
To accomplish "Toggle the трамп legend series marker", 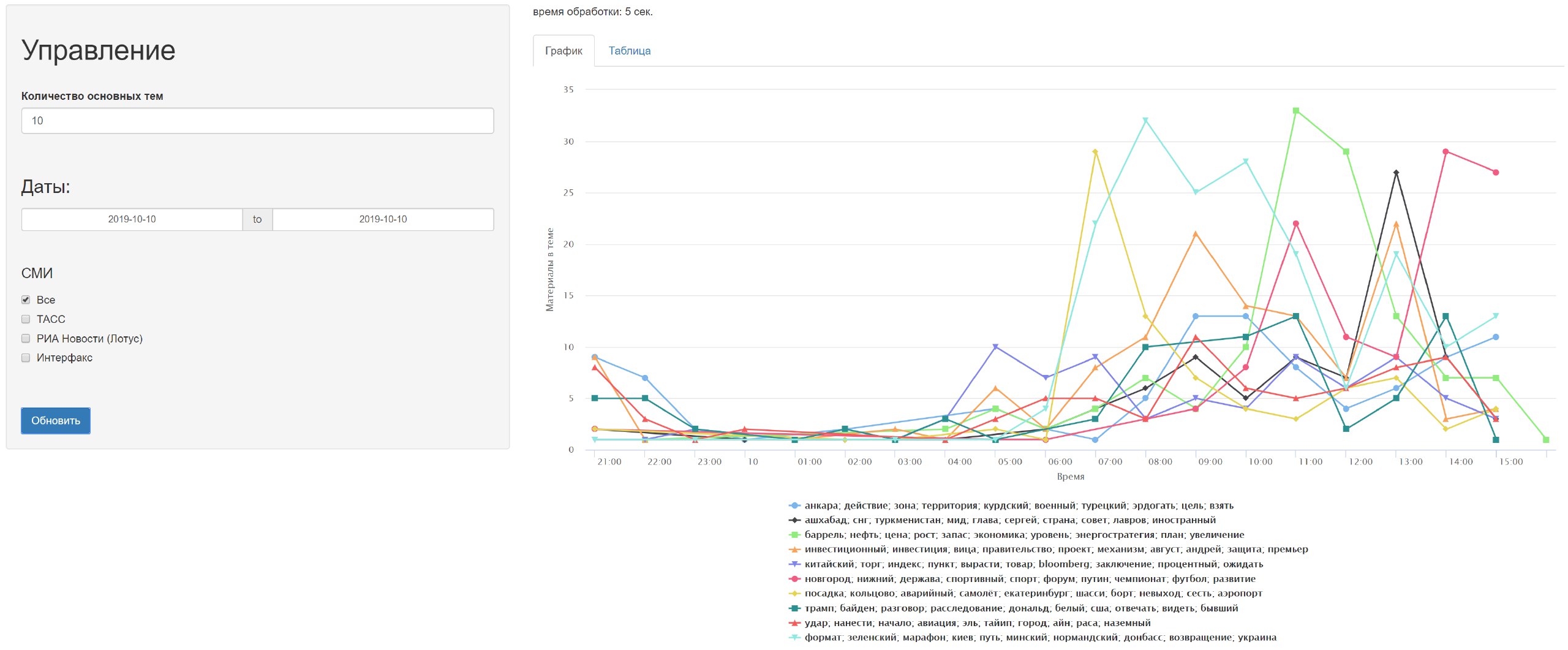I will point(794,608).
